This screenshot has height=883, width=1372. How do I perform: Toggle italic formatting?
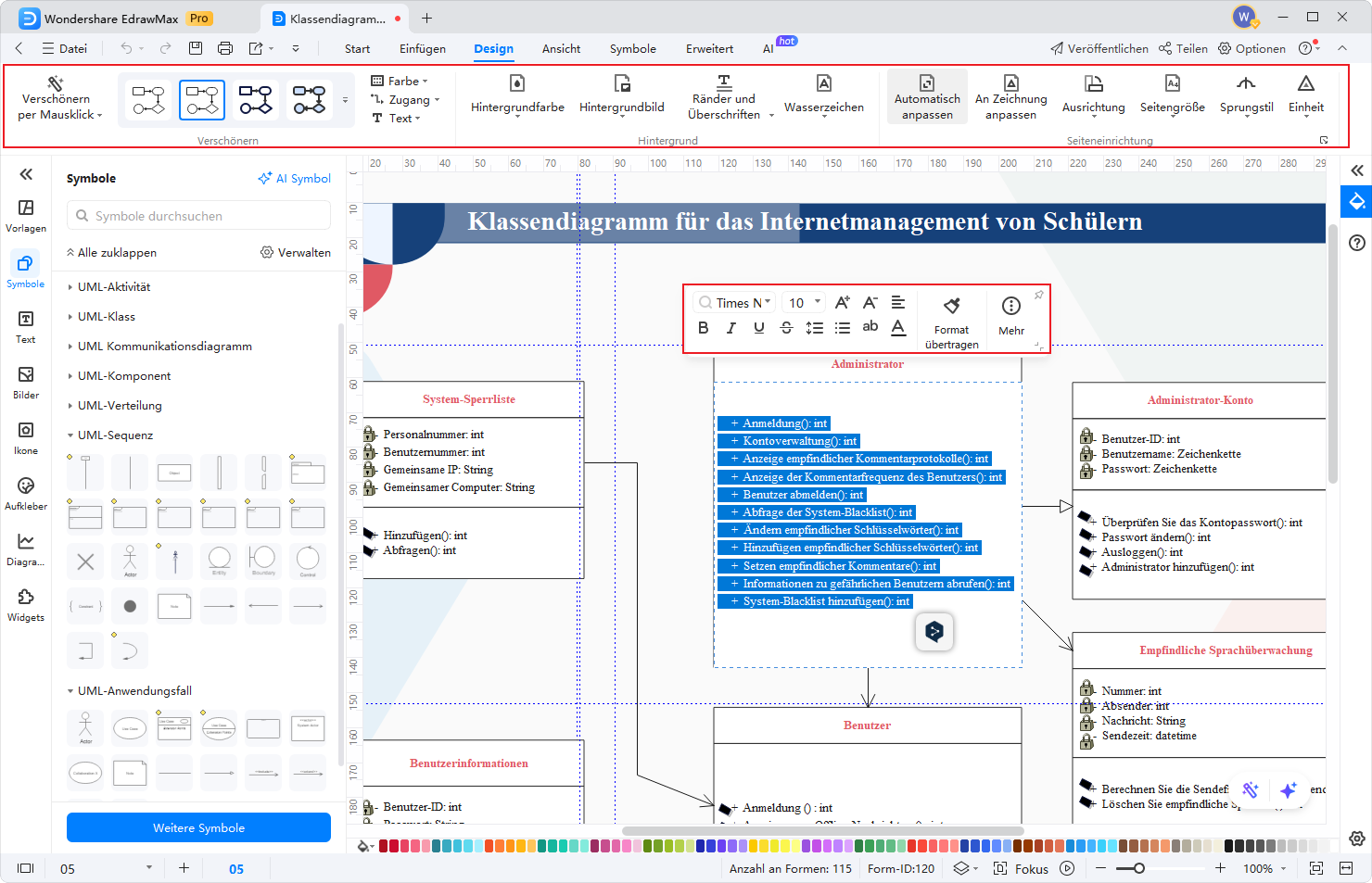[x=730, y=327]
